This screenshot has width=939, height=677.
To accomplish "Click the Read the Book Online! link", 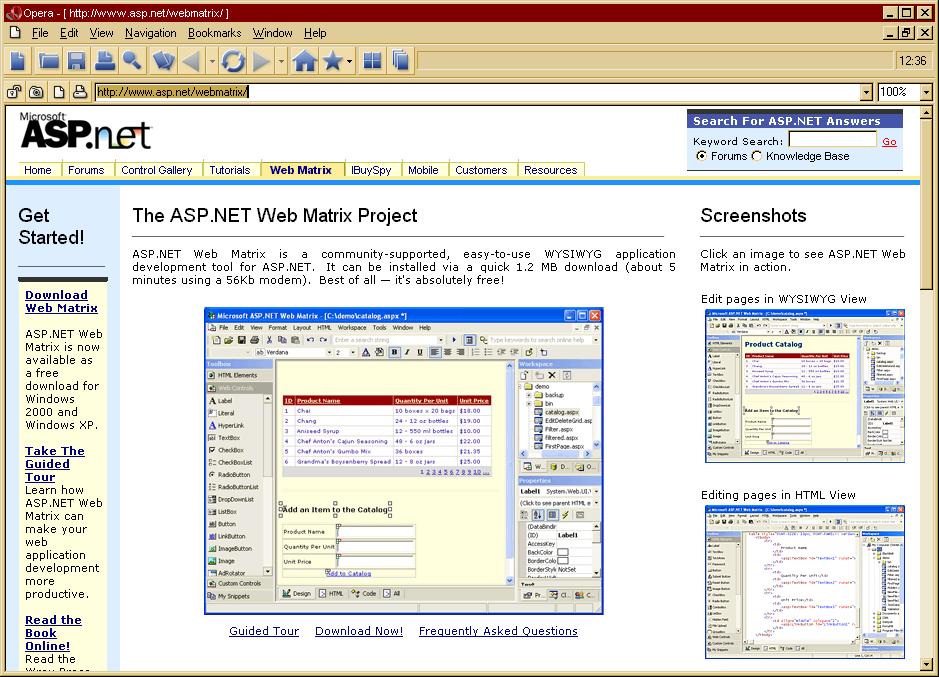I will [x=53, y=633].
